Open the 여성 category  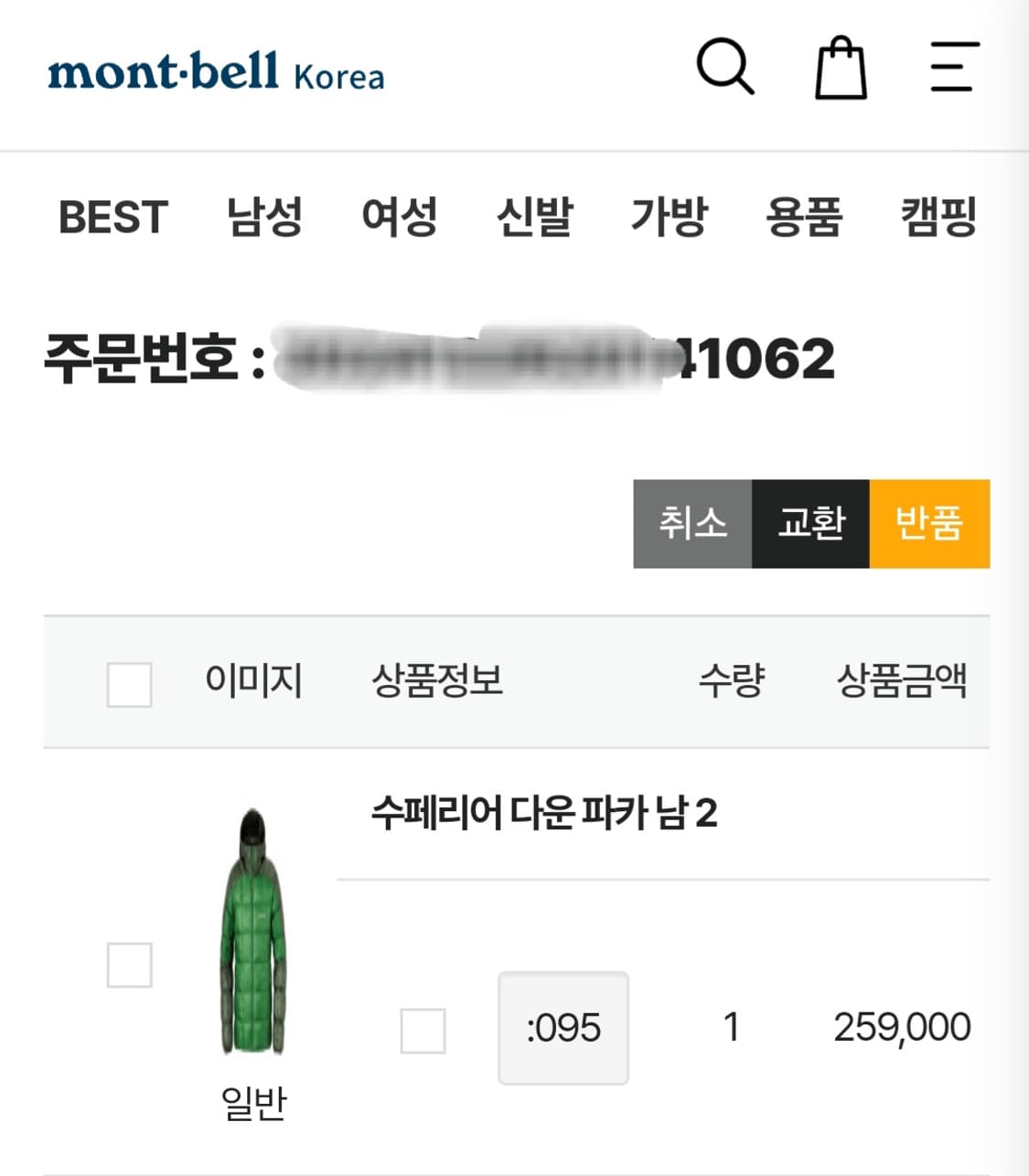click(399, 218)
